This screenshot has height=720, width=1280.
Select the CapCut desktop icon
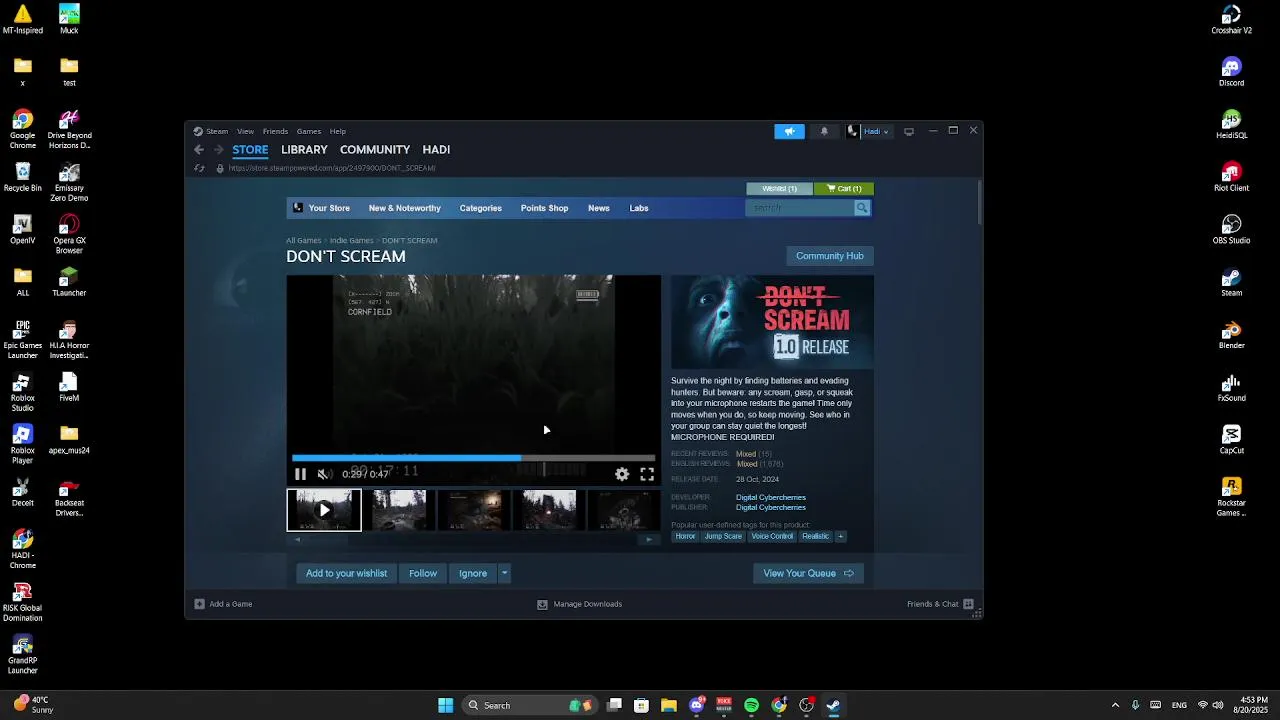[1231, 439]
